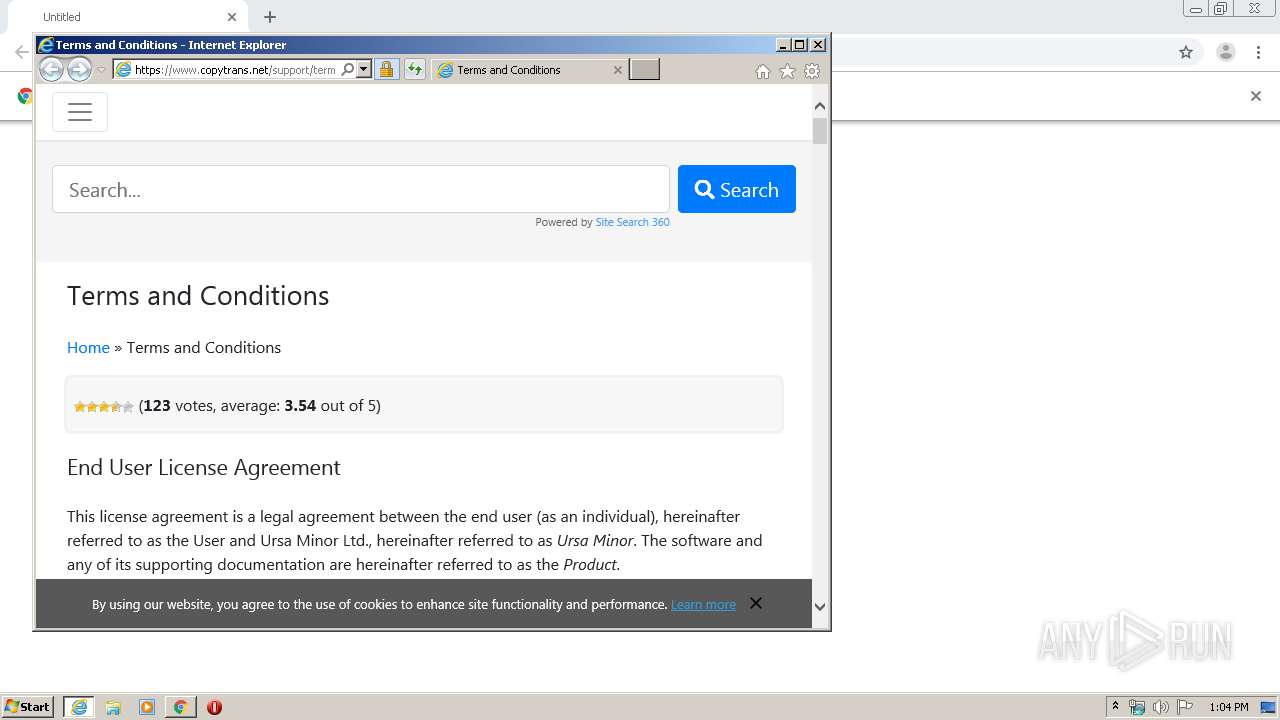The height and width of the screenshot is (720, 1280).
Task: Open a new Internet Explorer tab
Action: (644, 69)
